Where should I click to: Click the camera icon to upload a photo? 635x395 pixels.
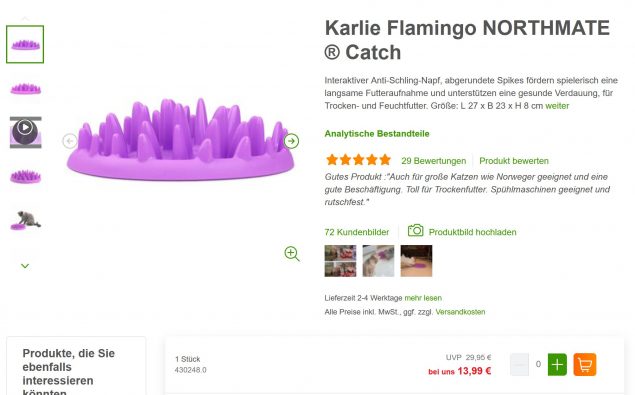point(415,231)
